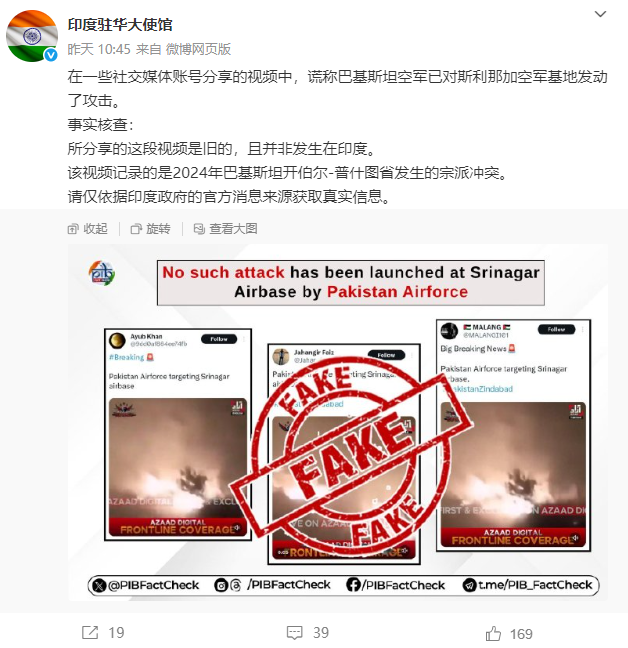The height and width of the screenshot is (648, 628).
Task: Click the Facebook /PIBFactCheck icon
Action: pos(353,585)
